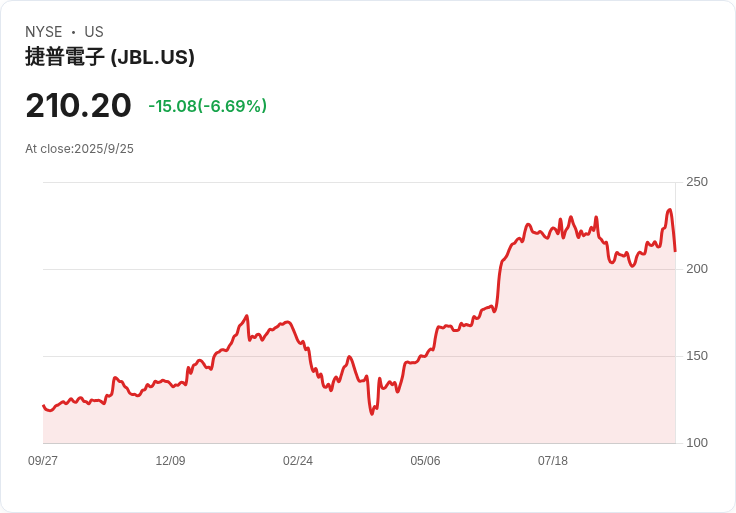Image resolution: width=736 pixels, height=513 pixels.
Task: Click the (JBL.US) ticker symbol
Action: pyautogui.click(x=152, y=57)
